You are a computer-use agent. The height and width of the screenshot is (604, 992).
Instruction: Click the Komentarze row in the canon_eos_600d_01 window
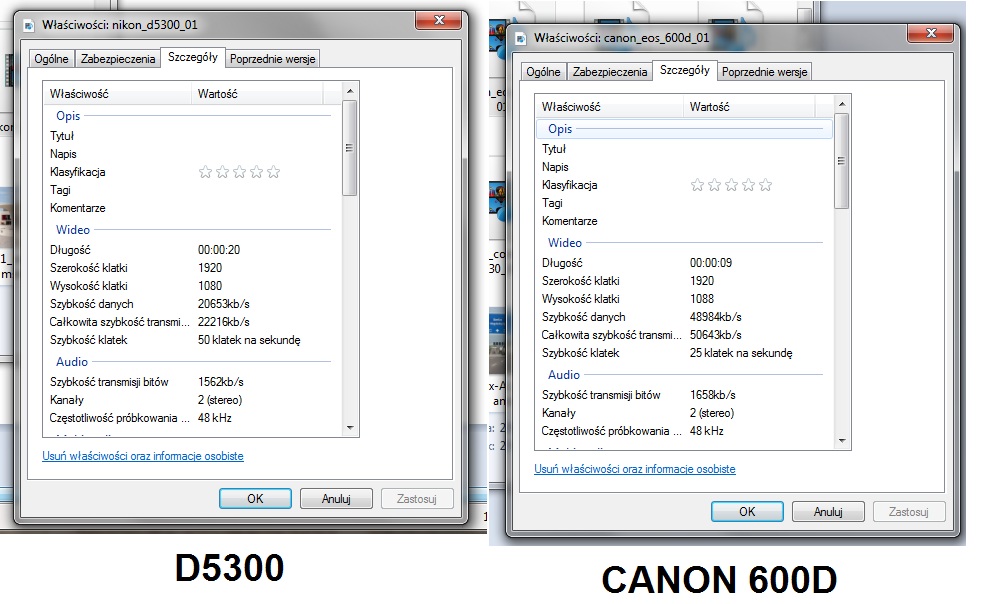coord(685,221)
